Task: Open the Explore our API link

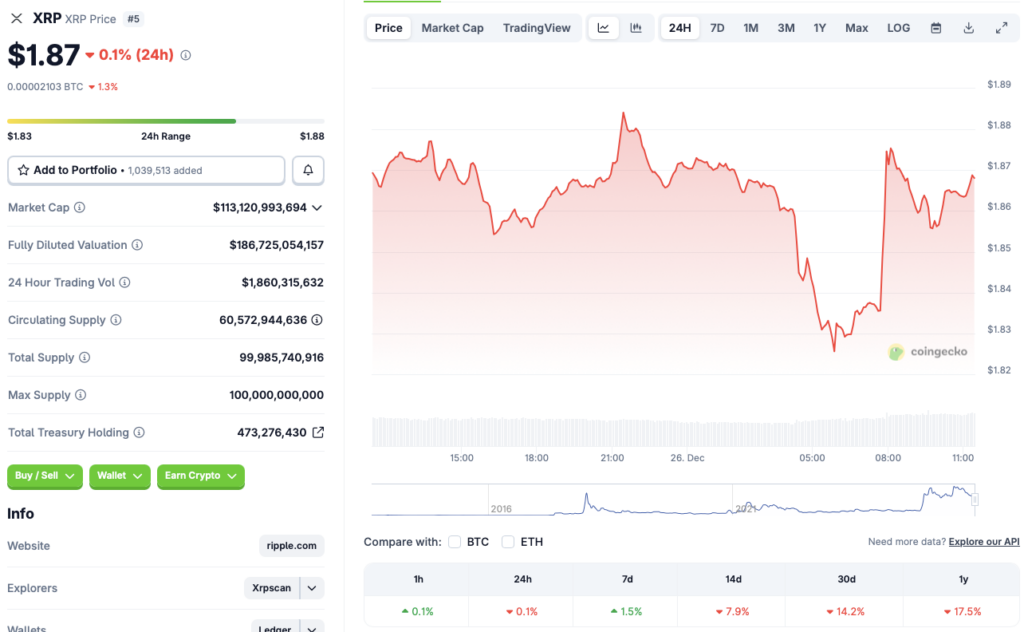Action: tap(984, 541)
